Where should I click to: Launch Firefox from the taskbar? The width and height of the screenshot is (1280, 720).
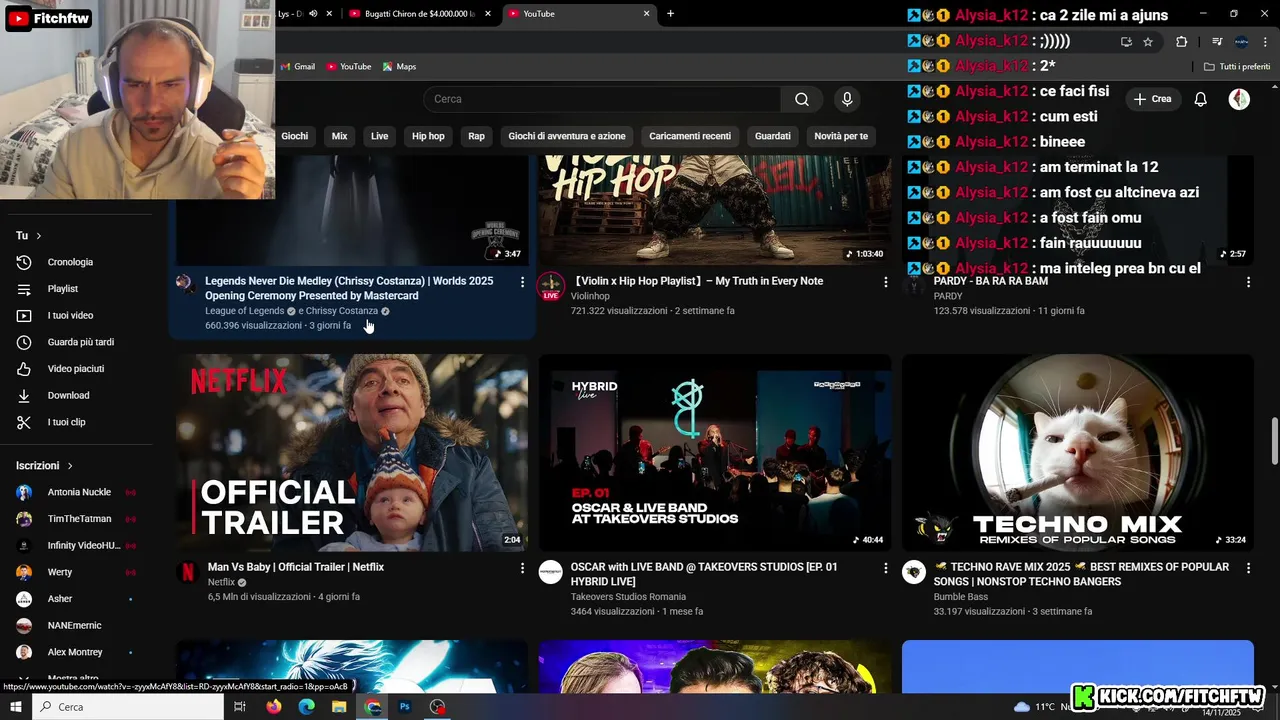274,707
